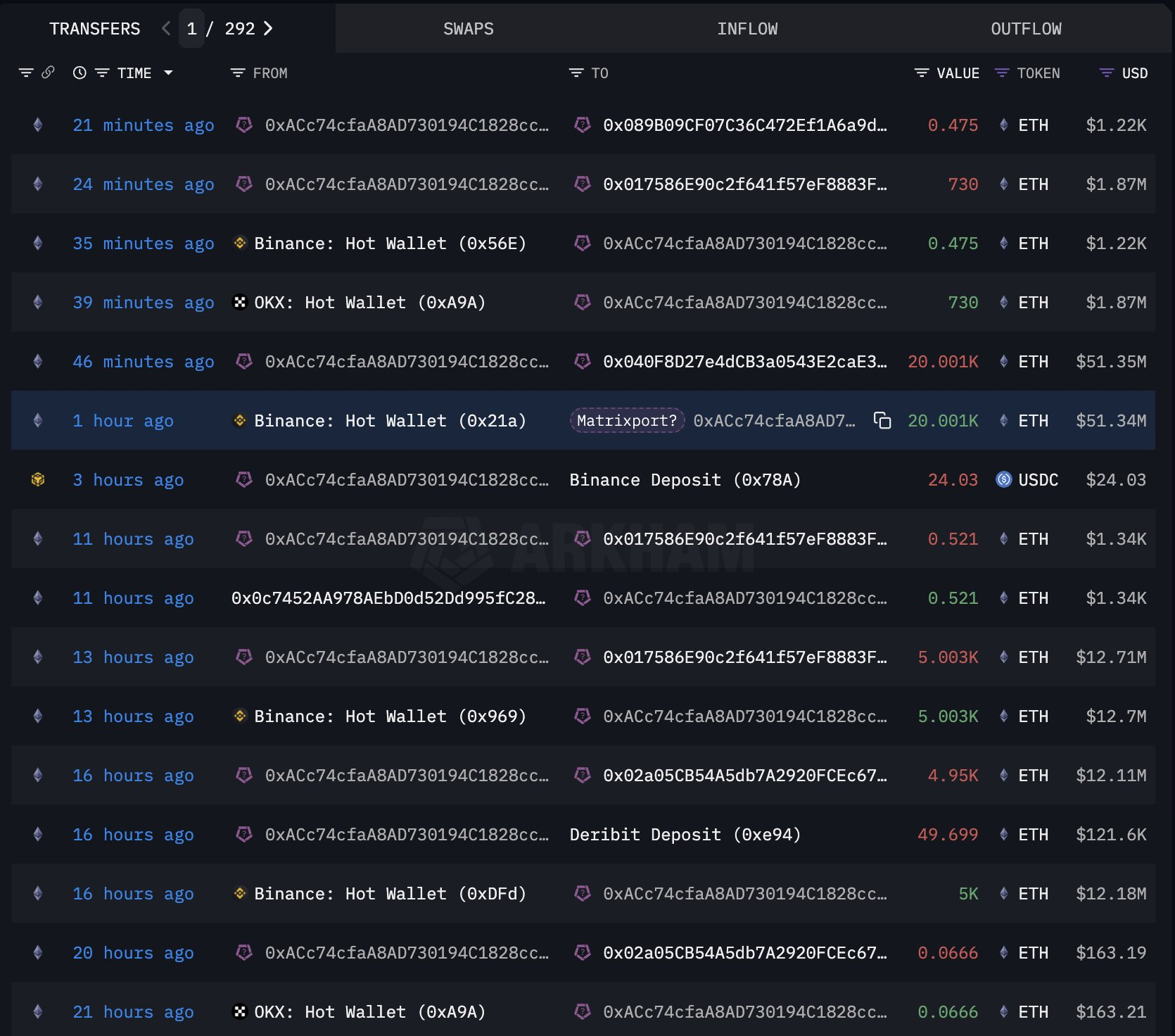Click the Matrixport? label tag
1175x1036 pixels.
point(627,421)
